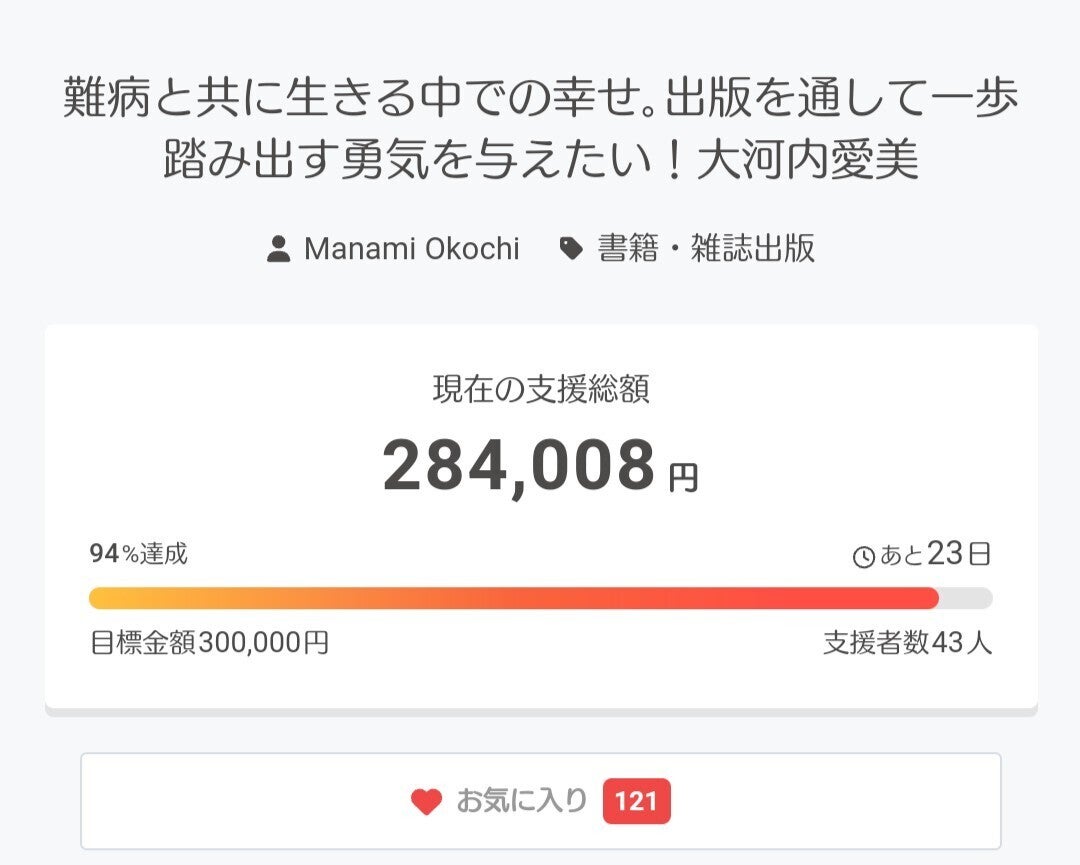This screenshot has width=1080, height=865.
Task: Click the 94%達成 achievement text
Action: pos(138,554)
